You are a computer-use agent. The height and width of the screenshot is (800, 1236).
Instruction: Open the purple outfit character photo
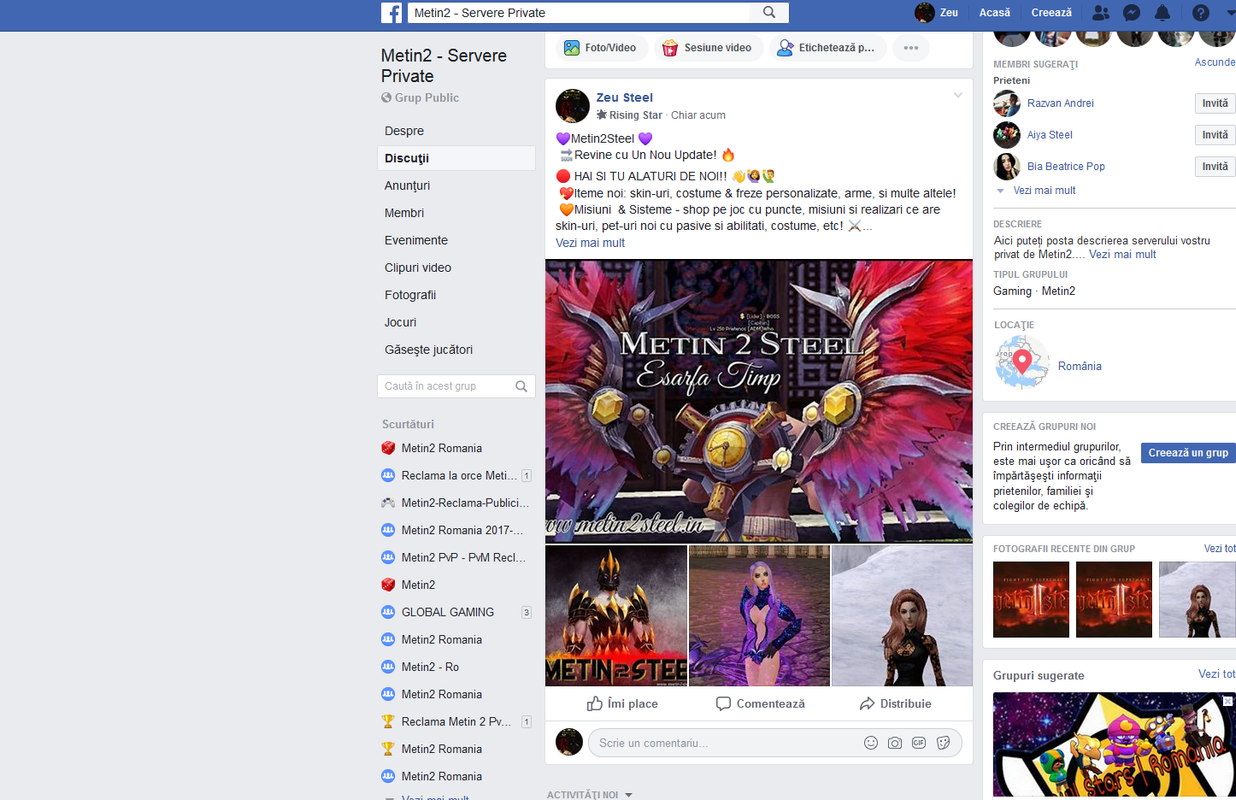[x=760, y=615]
